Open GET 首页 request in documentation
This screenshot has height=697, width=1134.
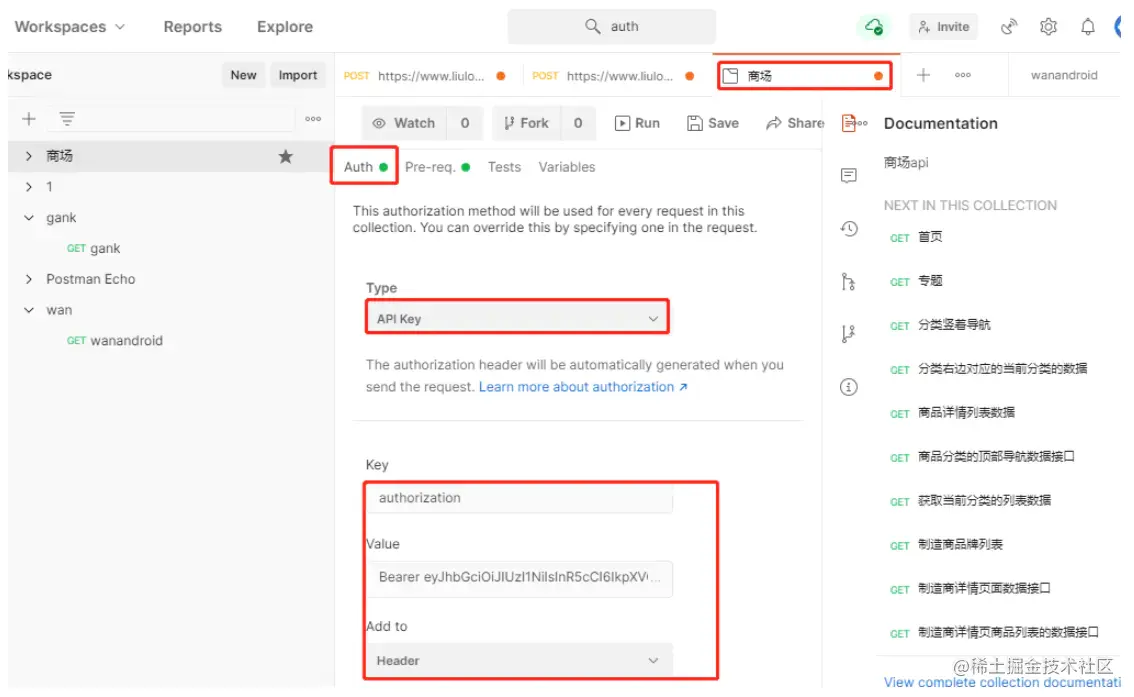click(x=916, y=237)
